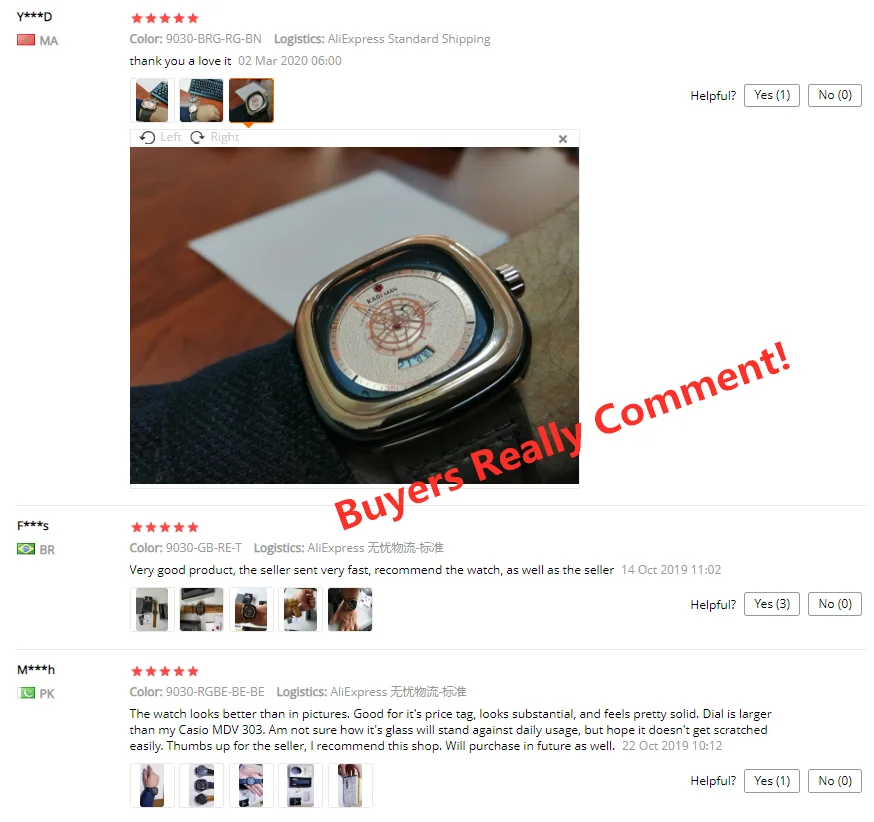Screen dimensions: 874x822
Task: Vote Yes (3) on F***s's review
Action: [x=771, y=604]
